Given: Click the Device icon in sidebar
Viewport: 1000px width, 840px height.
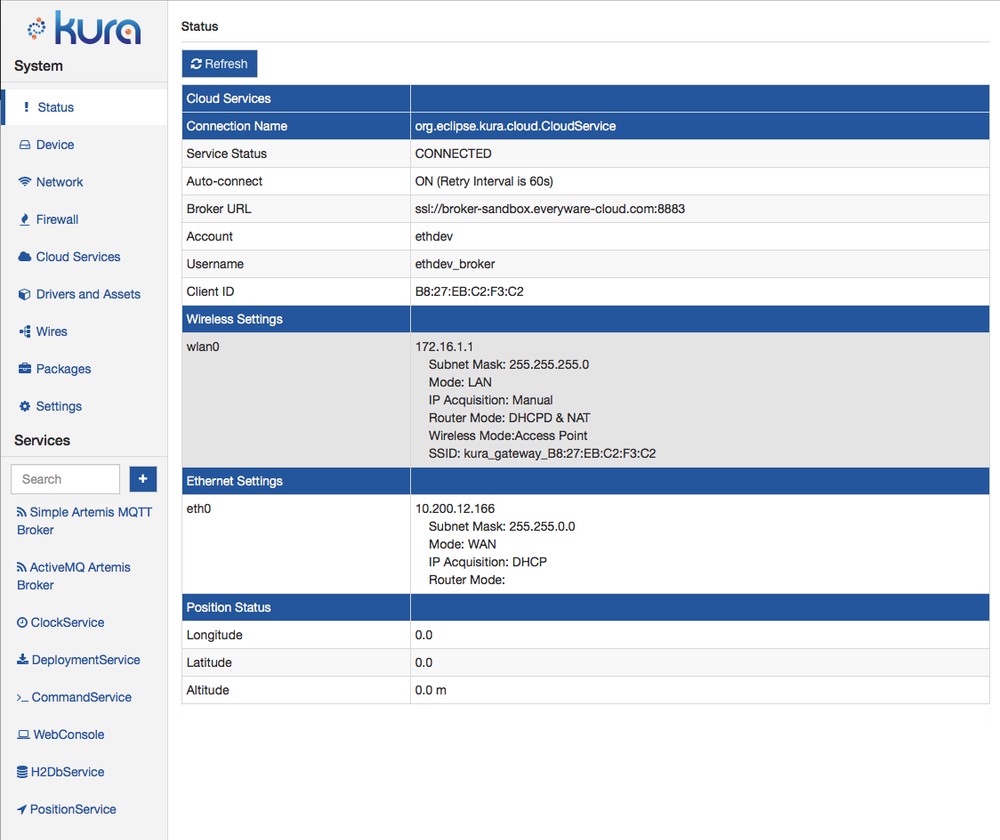Looking at the screenshot, I should tap(24, 144).
